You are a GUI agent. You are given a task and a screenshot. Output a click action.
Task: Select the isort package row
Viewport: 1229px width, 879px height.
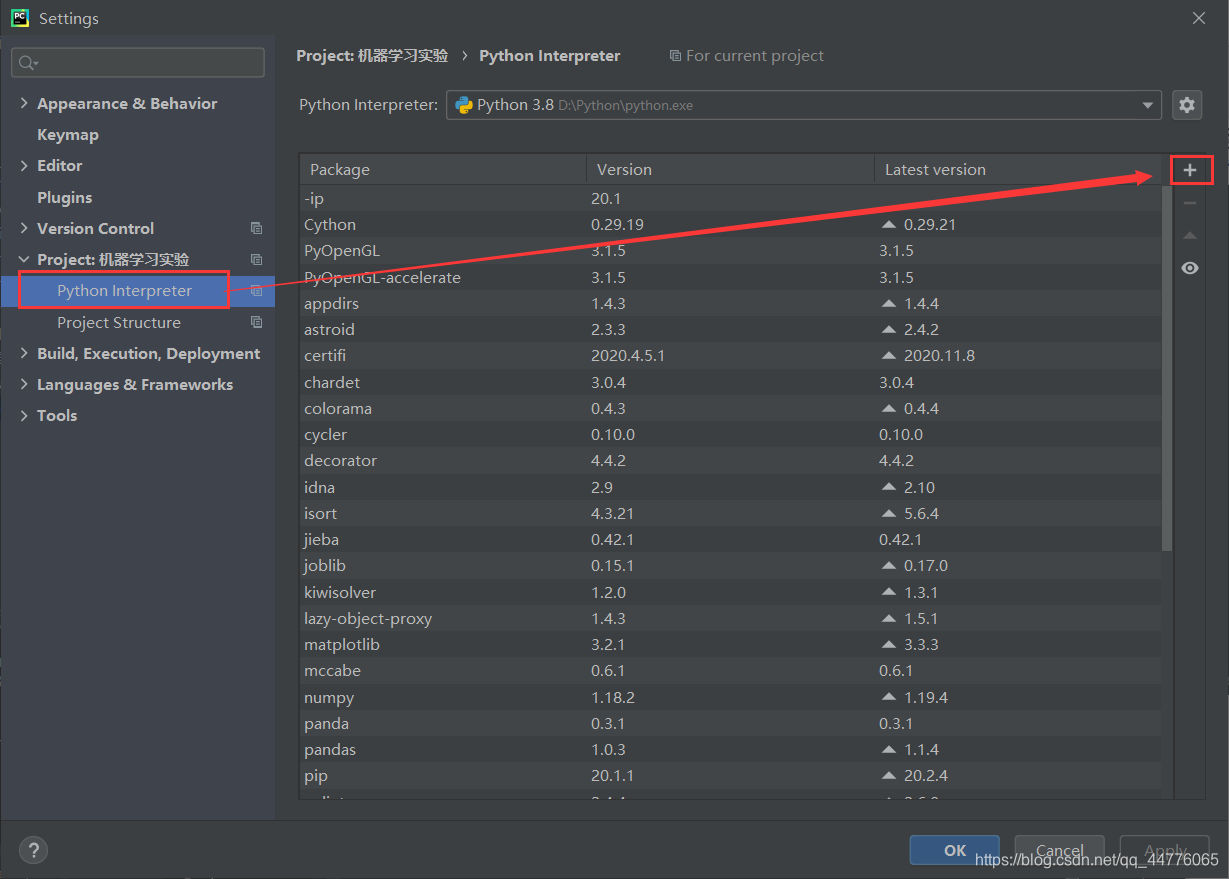[x=730, y=513]
